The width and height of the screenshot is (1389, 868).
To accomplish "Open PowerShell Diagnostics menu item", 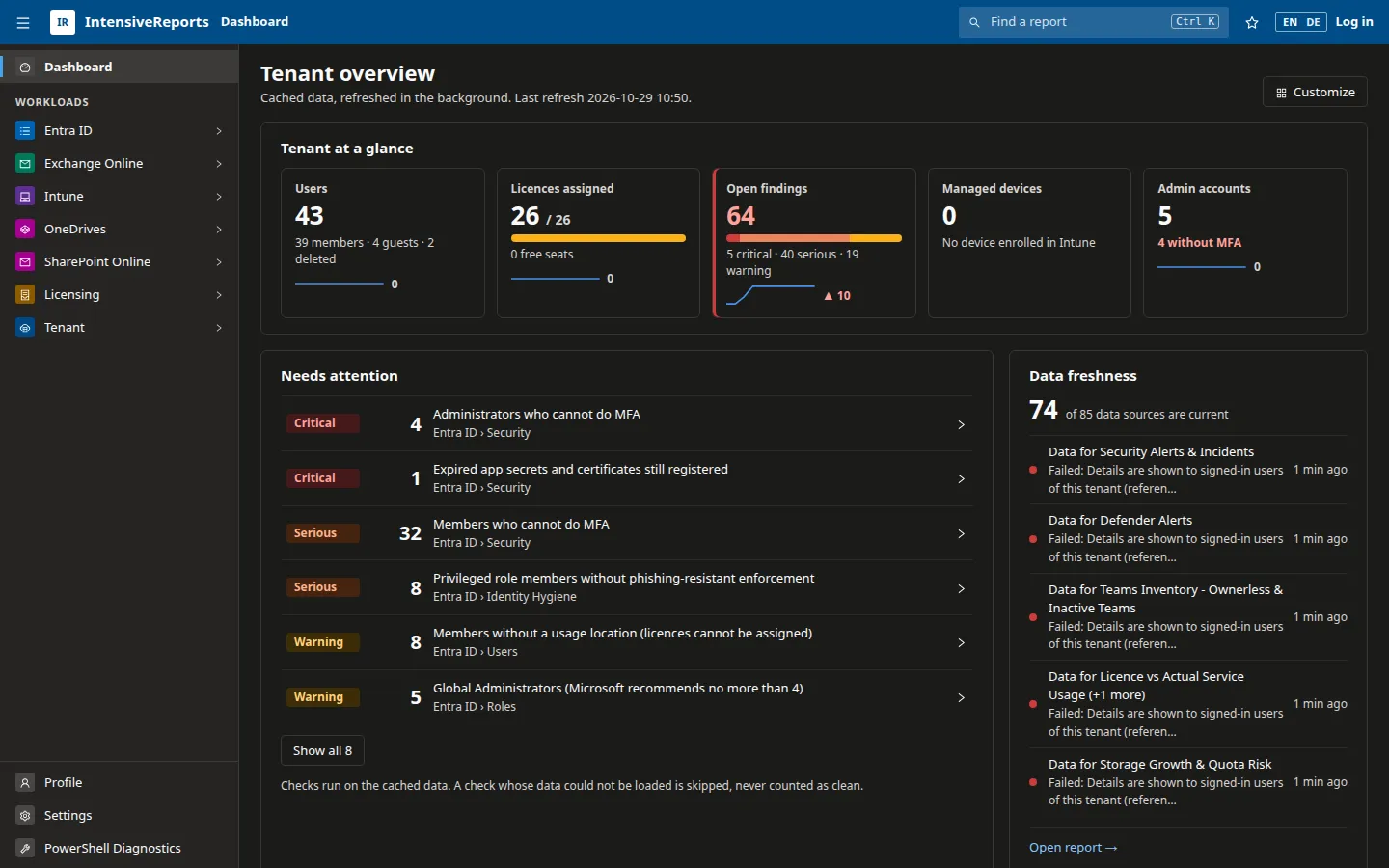I will pyautogui.click(x=120, y=849).
